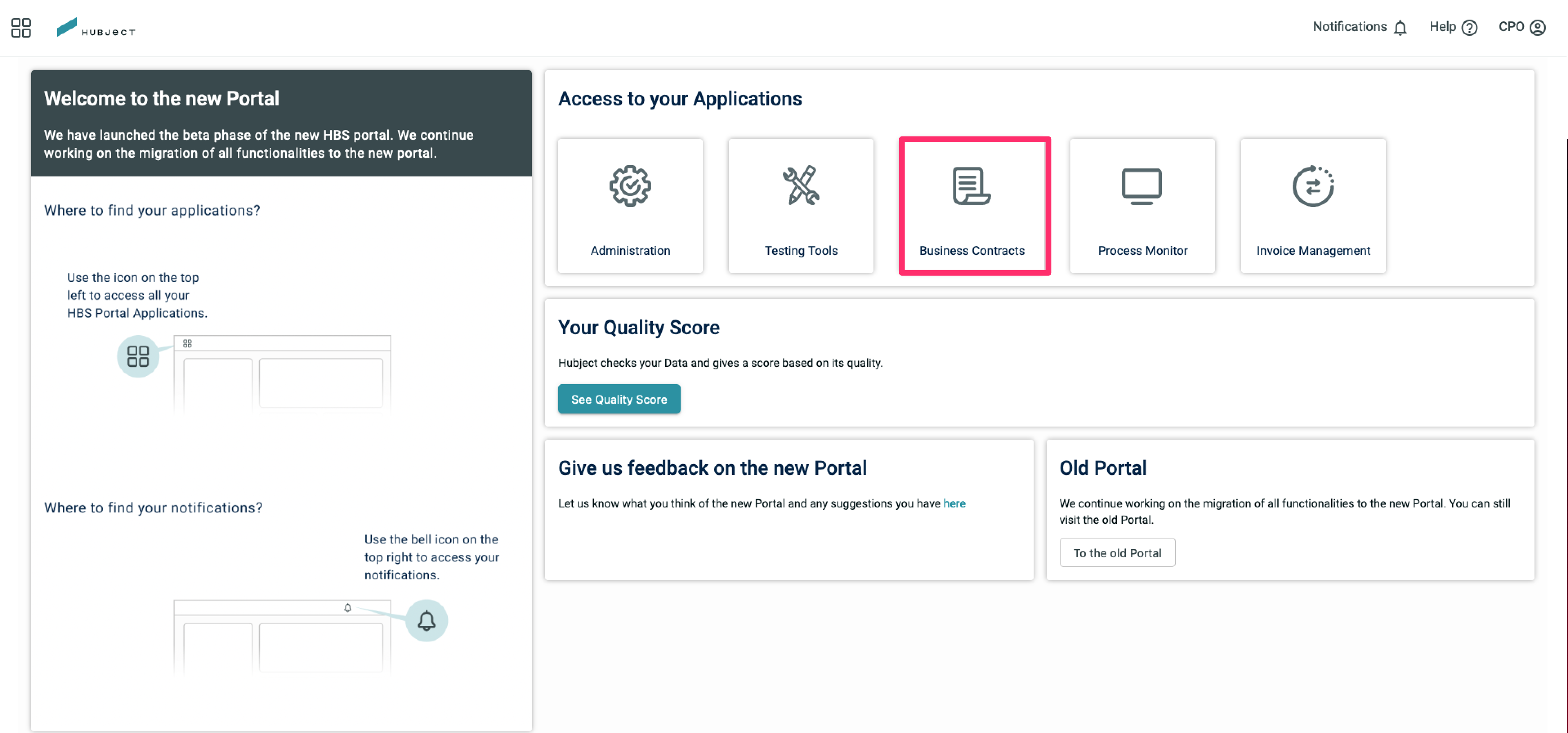This screenshot has height=733, width=1568.
Task: Select 'Where to find your applications?' text
Action: tap(152, 211)
